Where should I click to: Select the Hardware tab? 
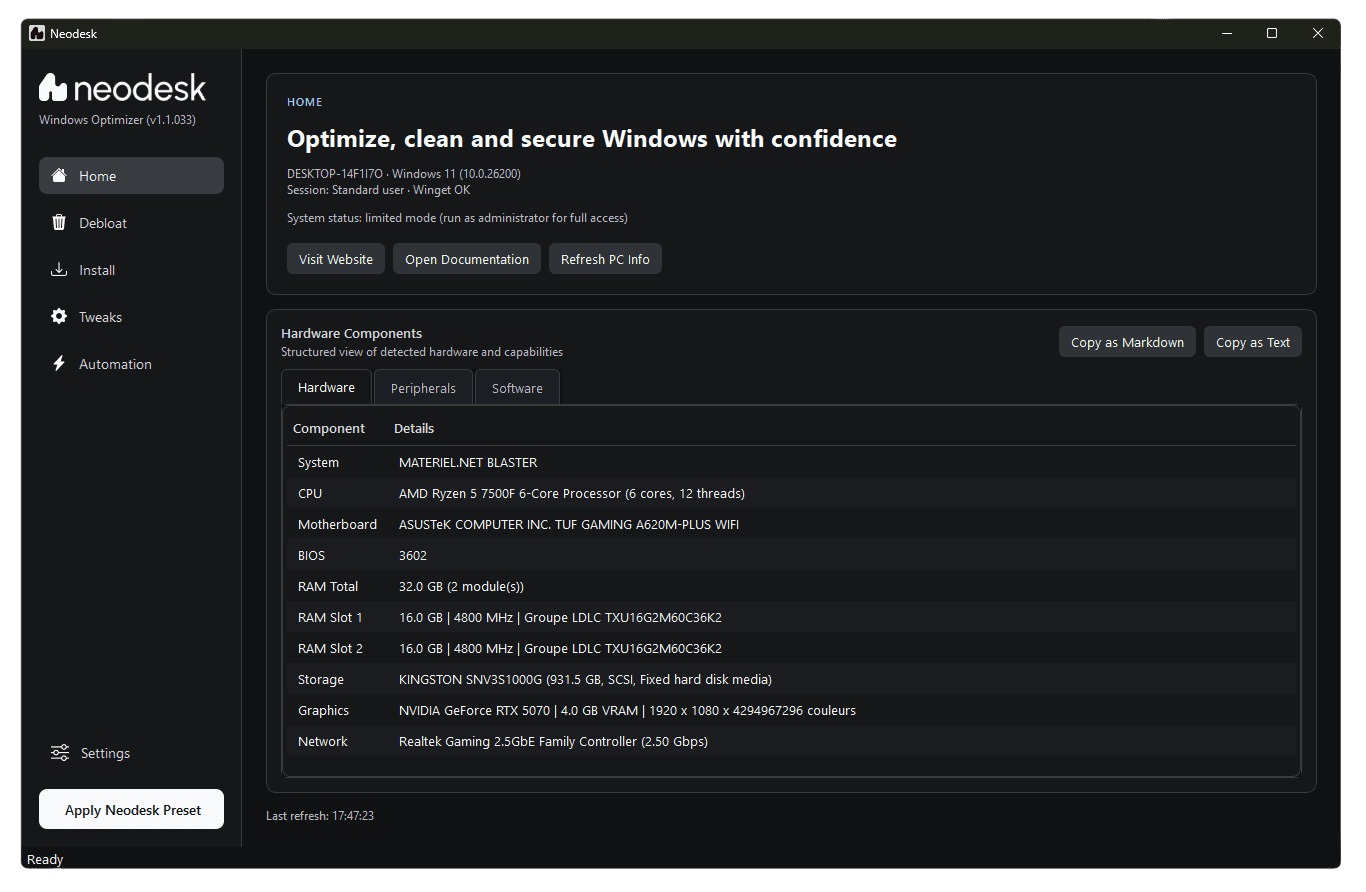click(326, 387)
